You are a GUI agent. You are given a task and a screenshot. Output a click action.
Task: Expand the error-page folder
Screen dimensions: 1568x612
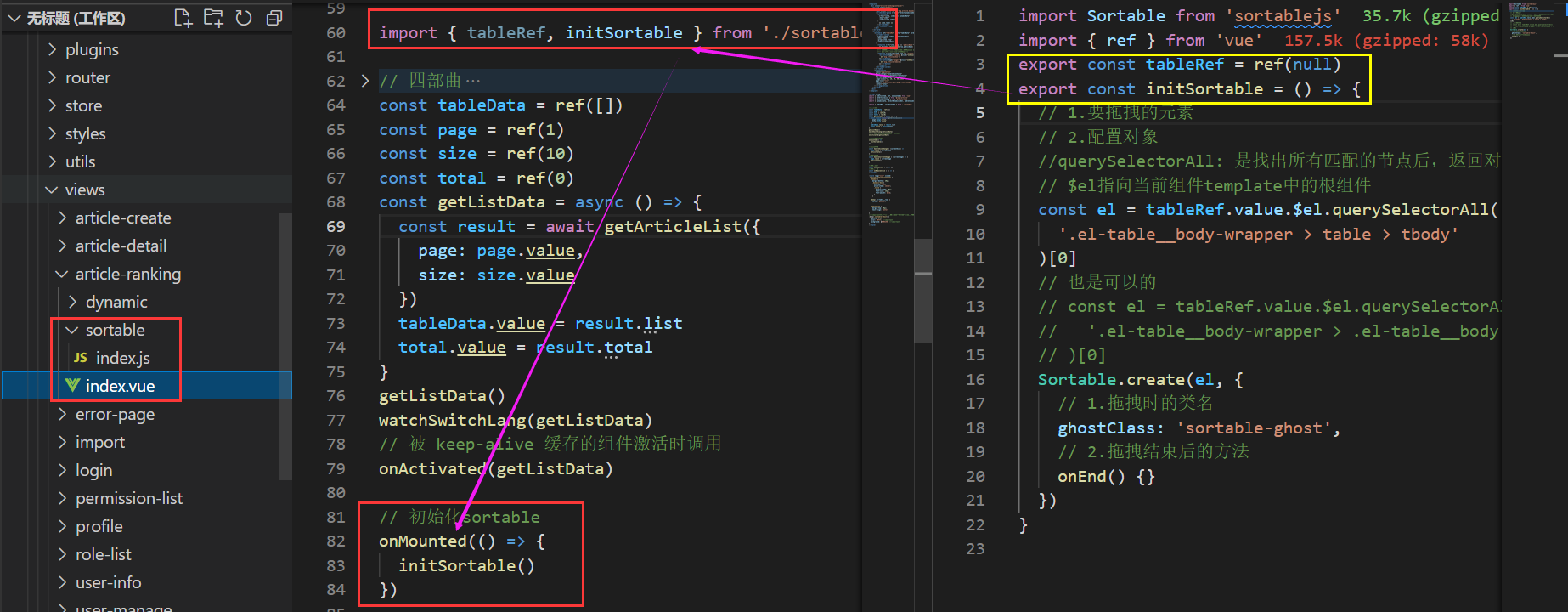coord(63,414)
